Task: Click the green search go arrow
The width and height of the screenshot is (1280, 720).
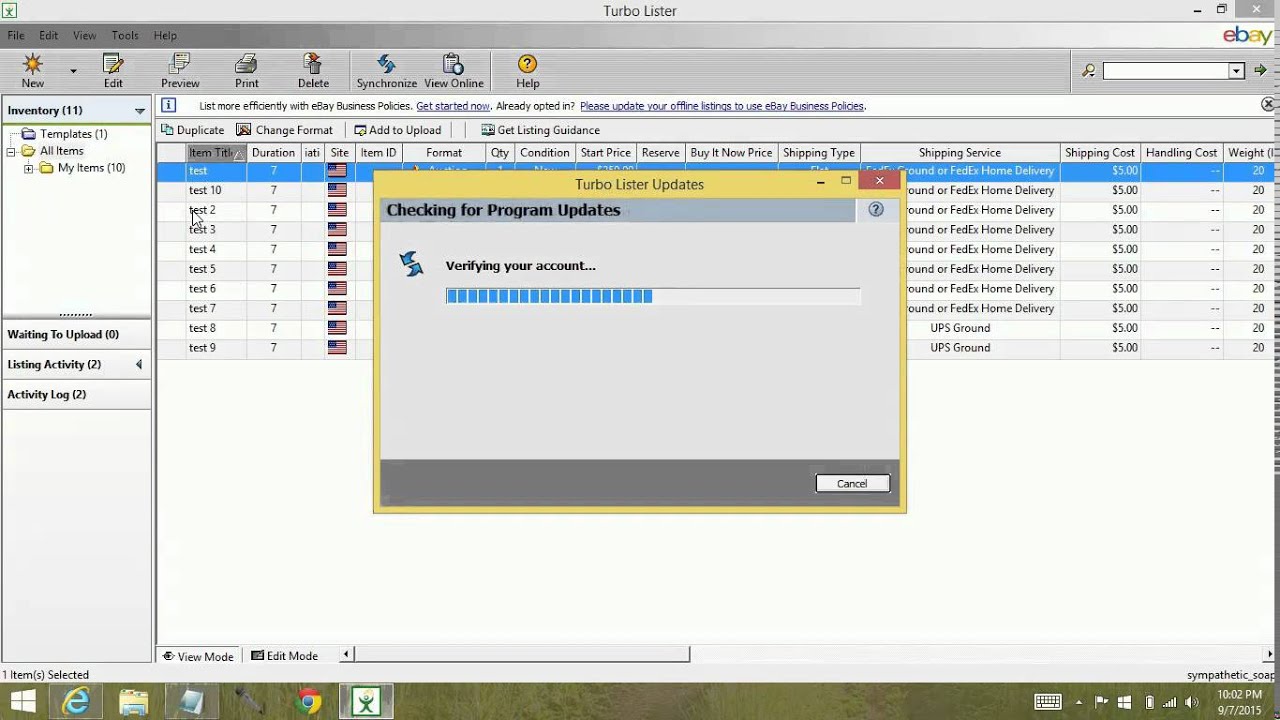Action: [1261, 70]
